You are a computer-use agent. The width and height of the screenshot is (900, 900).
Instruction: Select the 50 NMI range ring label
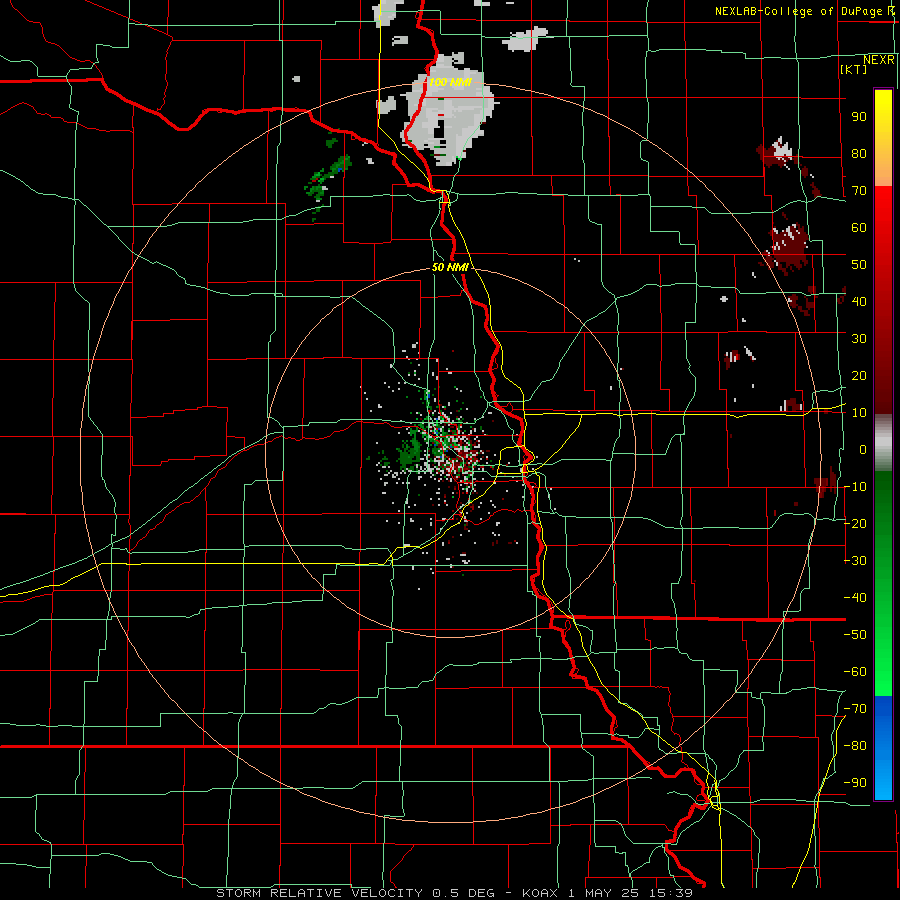[x=450, y=267]
